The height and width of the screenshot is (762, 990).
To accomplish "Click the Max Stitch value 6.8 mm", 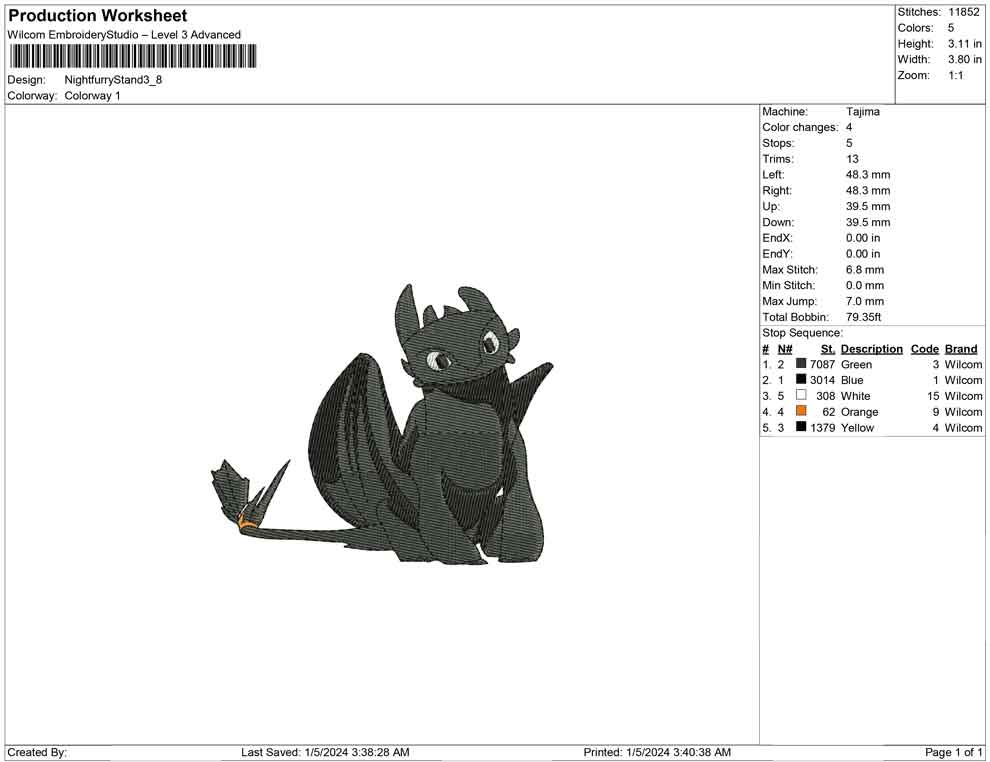I will (864, 270).
